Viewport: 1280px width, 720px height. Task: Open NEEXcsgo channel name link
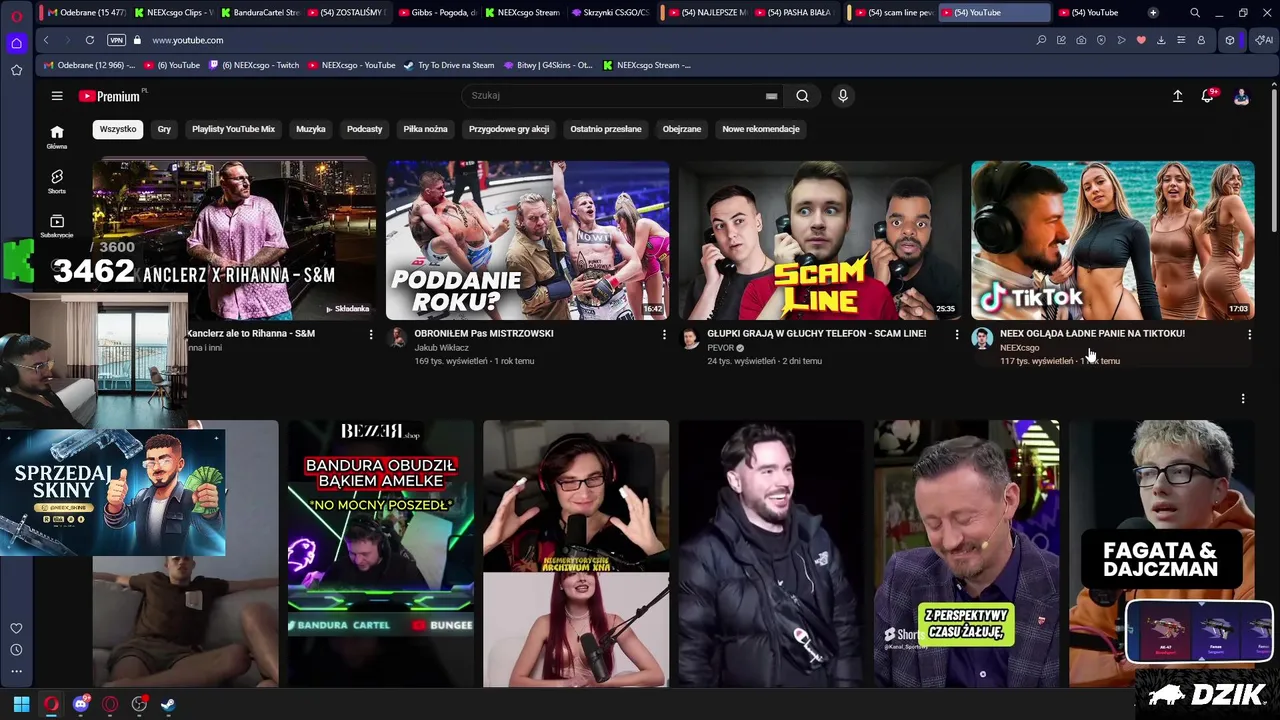click(x=1019, y=348)
